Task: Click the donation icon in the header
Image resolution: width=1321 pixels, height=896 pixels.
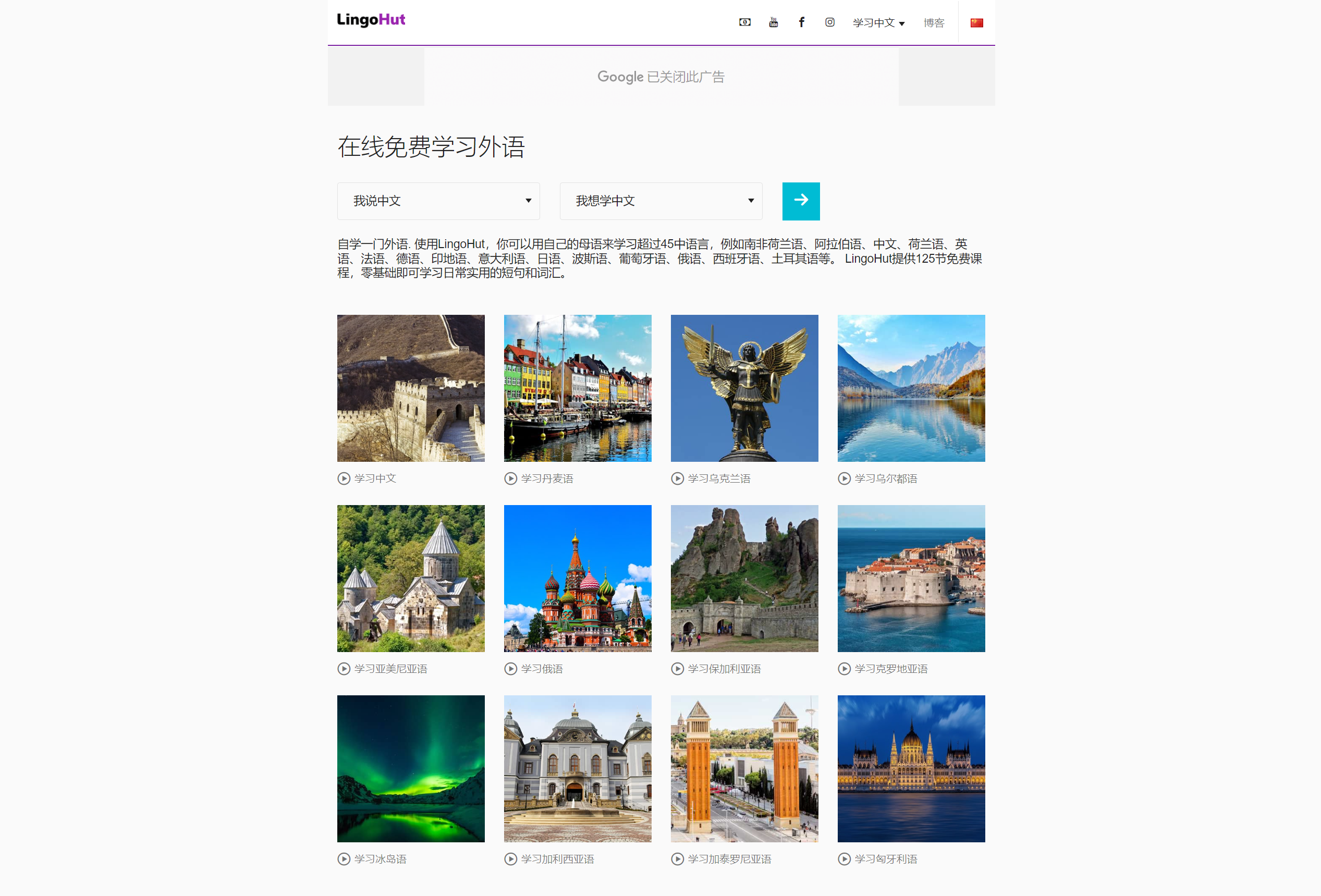Action: tap(744, 22)
